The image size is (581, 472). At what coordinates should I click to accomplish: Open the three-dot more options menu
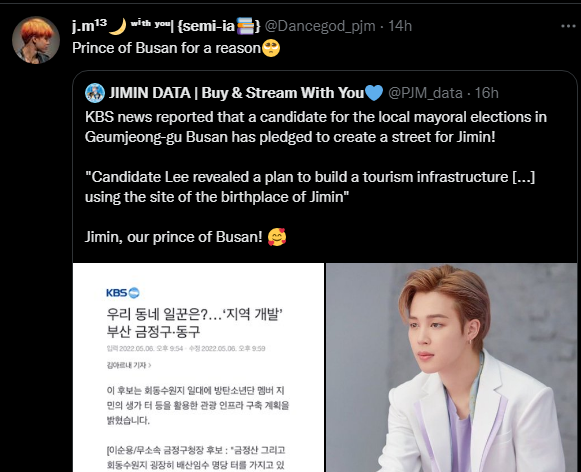click(568, 26)
